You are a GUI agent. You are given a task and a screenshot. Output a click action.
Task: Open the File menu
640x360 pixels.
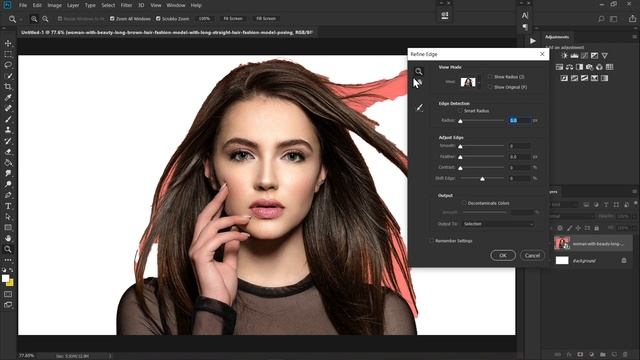23,5
